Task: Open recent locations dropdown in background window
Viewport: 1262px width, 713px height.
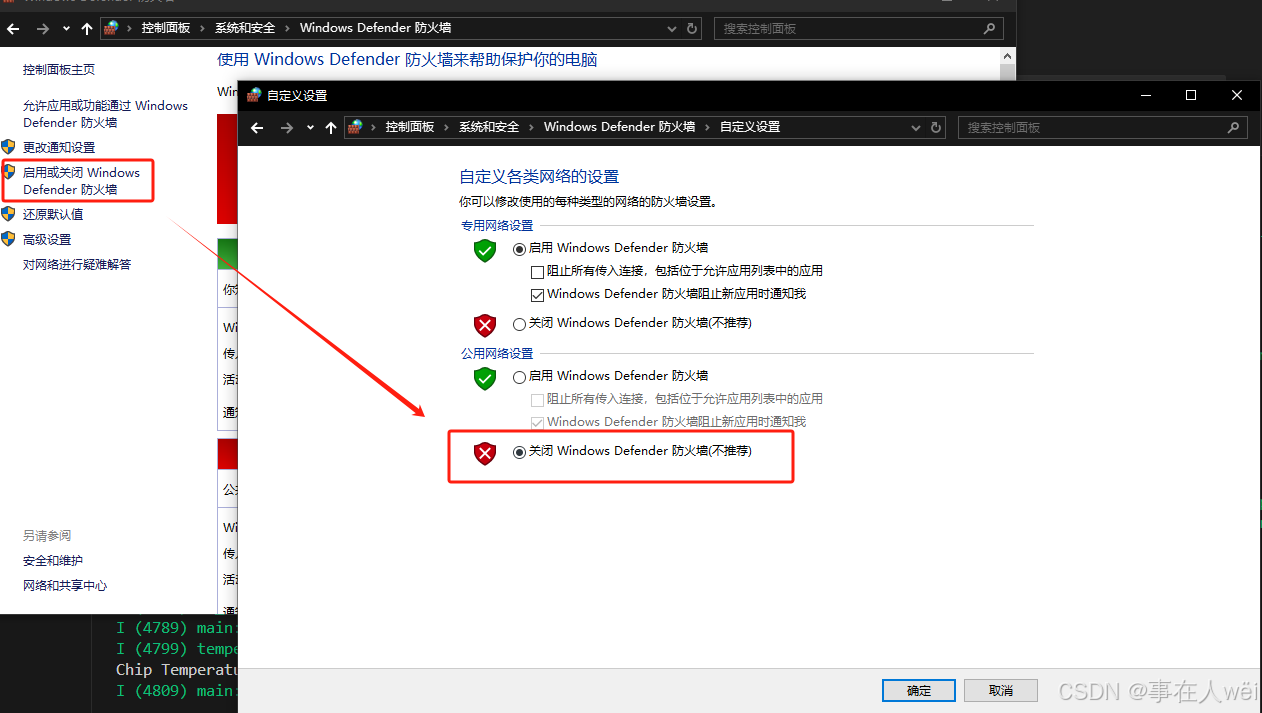Action: click(x=66, y=29)
